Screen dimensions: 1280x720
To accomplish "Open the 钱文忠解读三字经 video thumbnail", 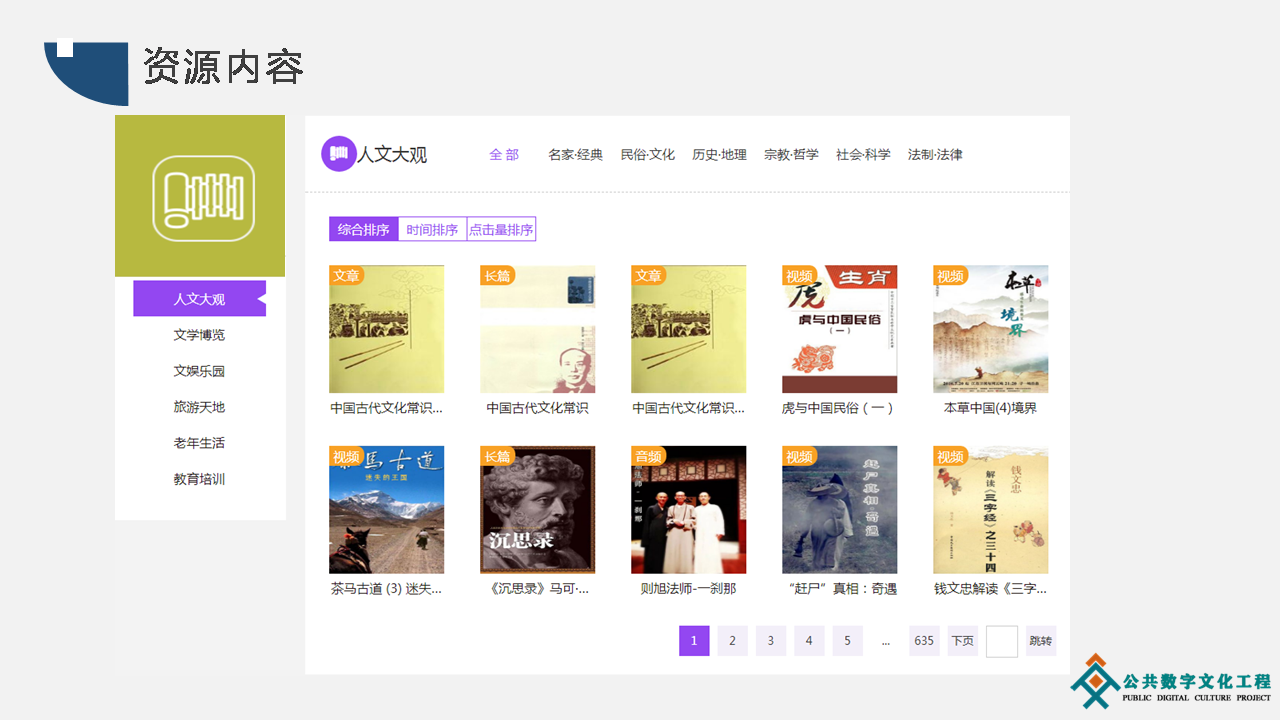I will (991, 510).
